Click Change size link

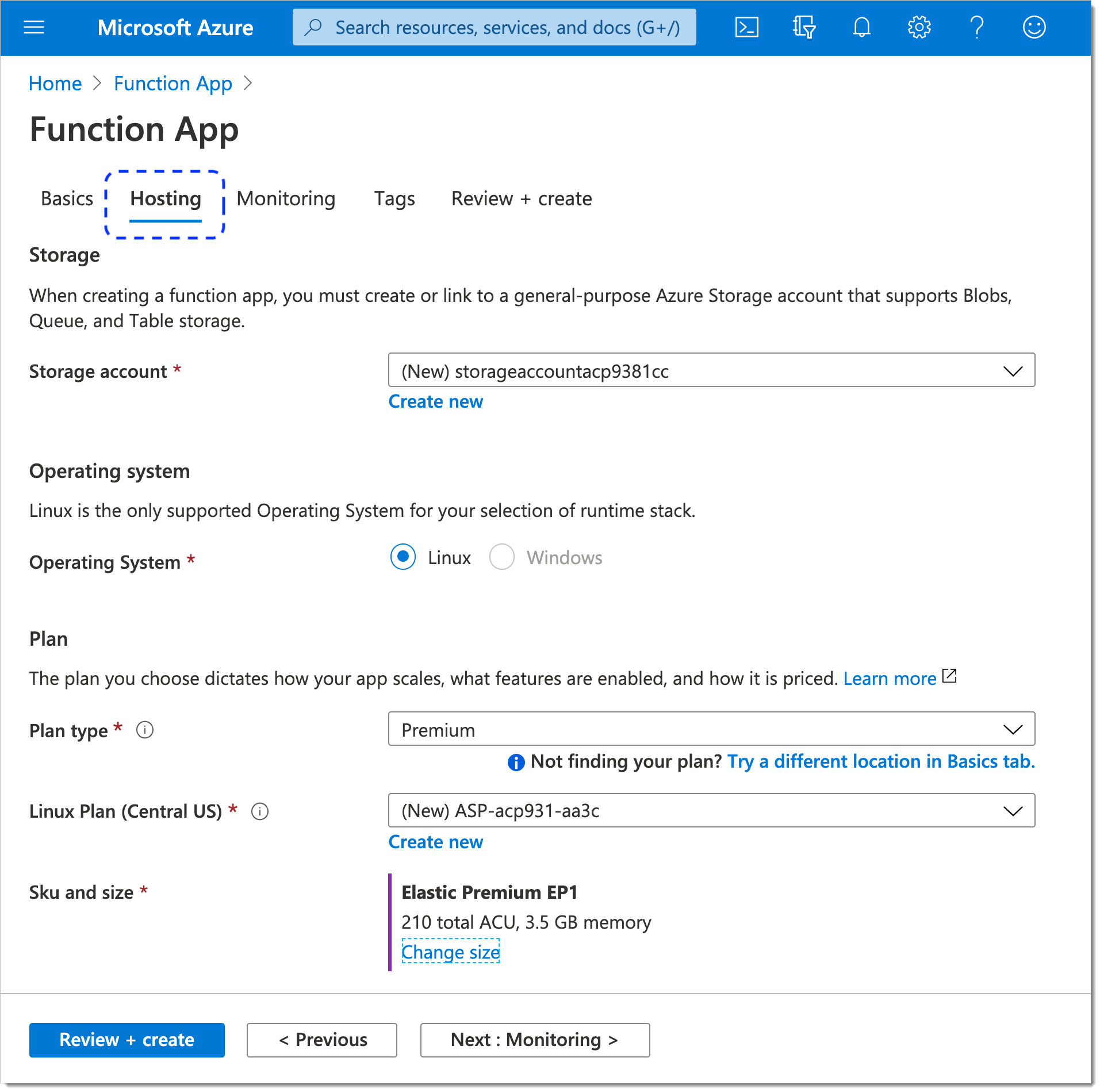(450, 952)
